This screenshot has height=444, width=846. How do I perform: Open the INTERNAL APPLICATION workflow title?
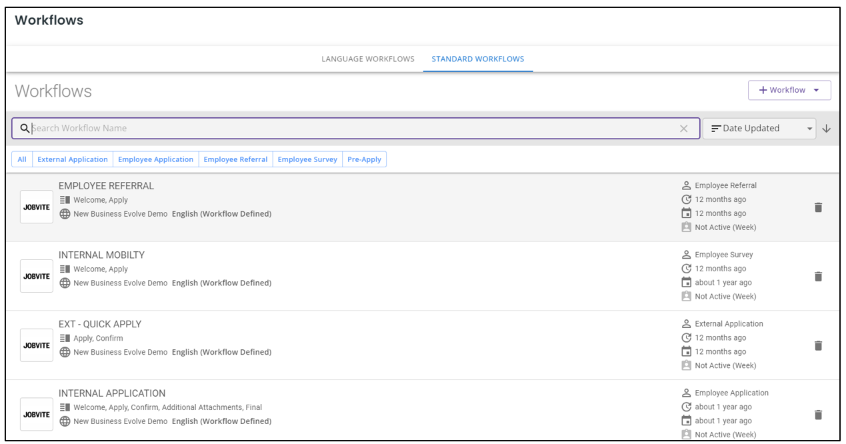(x=112, y=393)
